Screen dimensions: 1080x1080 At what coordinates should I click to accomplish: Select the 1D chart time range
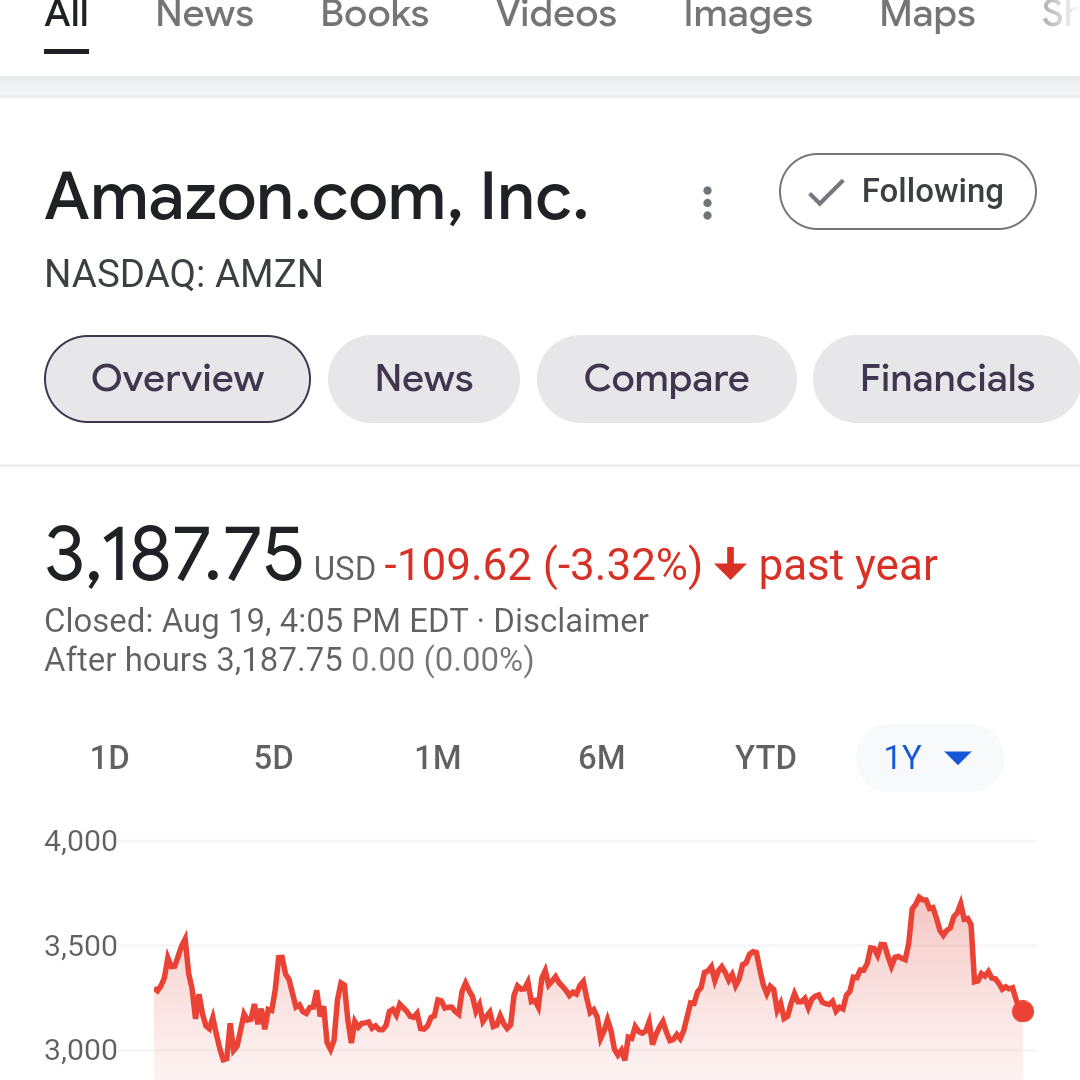point(110,758)
